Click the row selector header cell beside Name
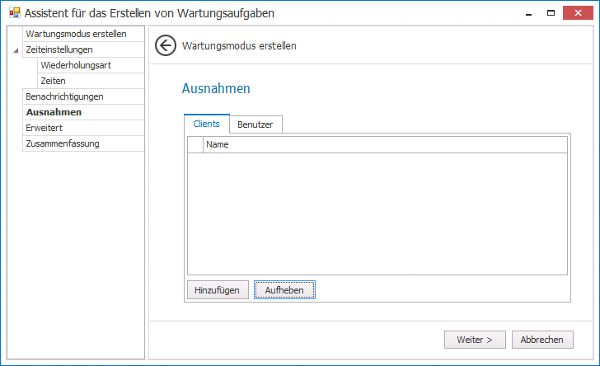 [196, 144]
